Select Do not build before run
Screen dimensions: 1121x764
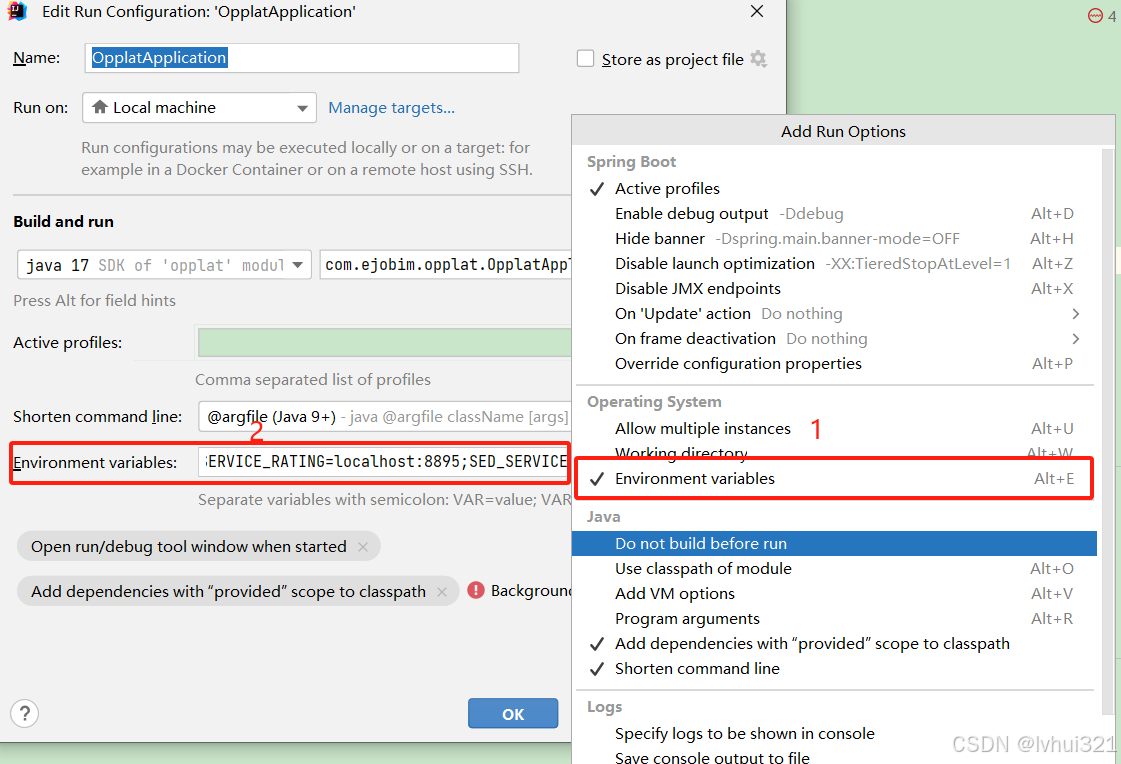point(834,544)
